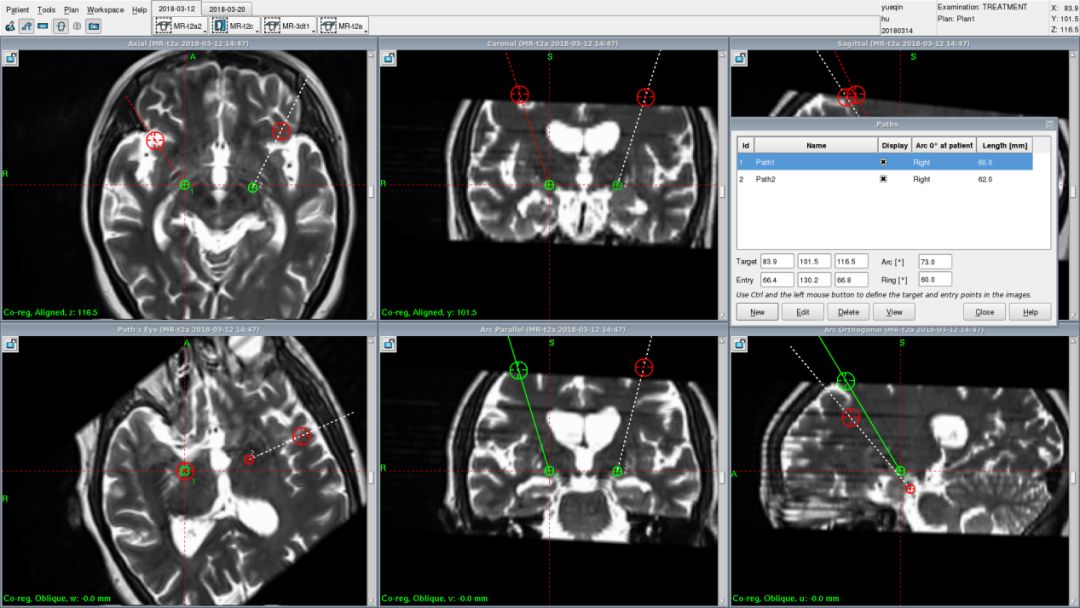Click the Id column header
This screenshot has height=608, width=1080.
tap(745, 145)
